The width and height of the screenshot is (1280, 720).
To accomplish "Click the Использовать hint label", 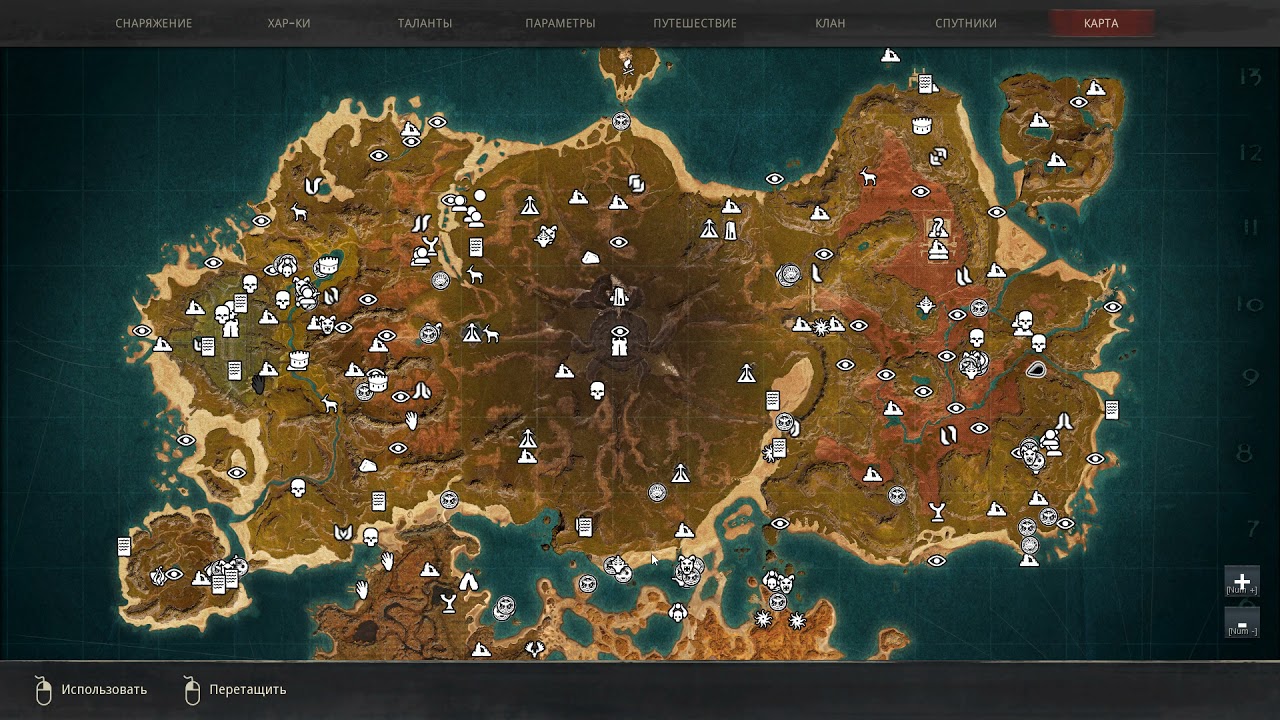I will pyautogui.click(x=104, y=689).
